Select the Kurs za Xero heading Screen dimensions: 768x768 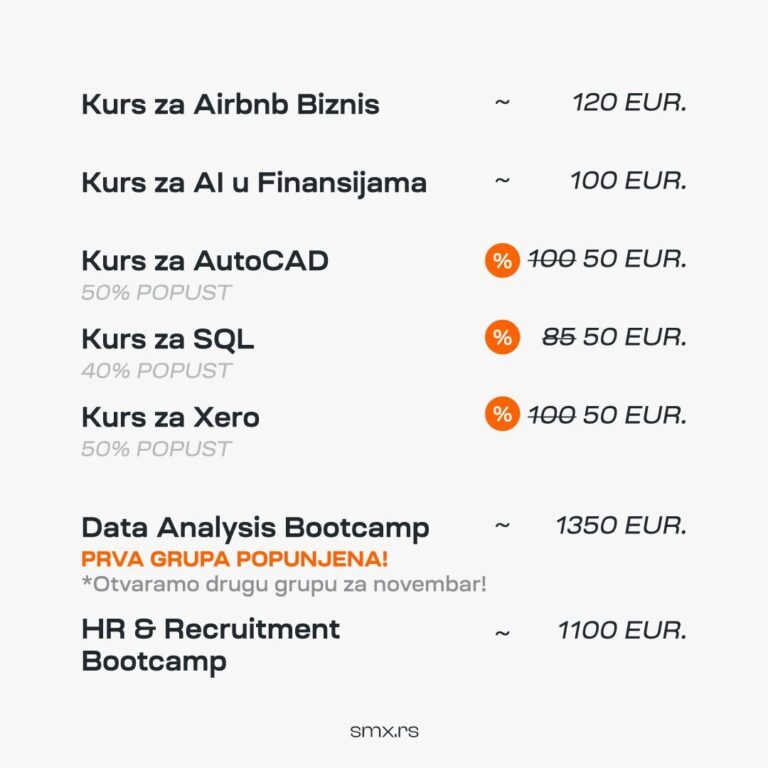(170, 415)
